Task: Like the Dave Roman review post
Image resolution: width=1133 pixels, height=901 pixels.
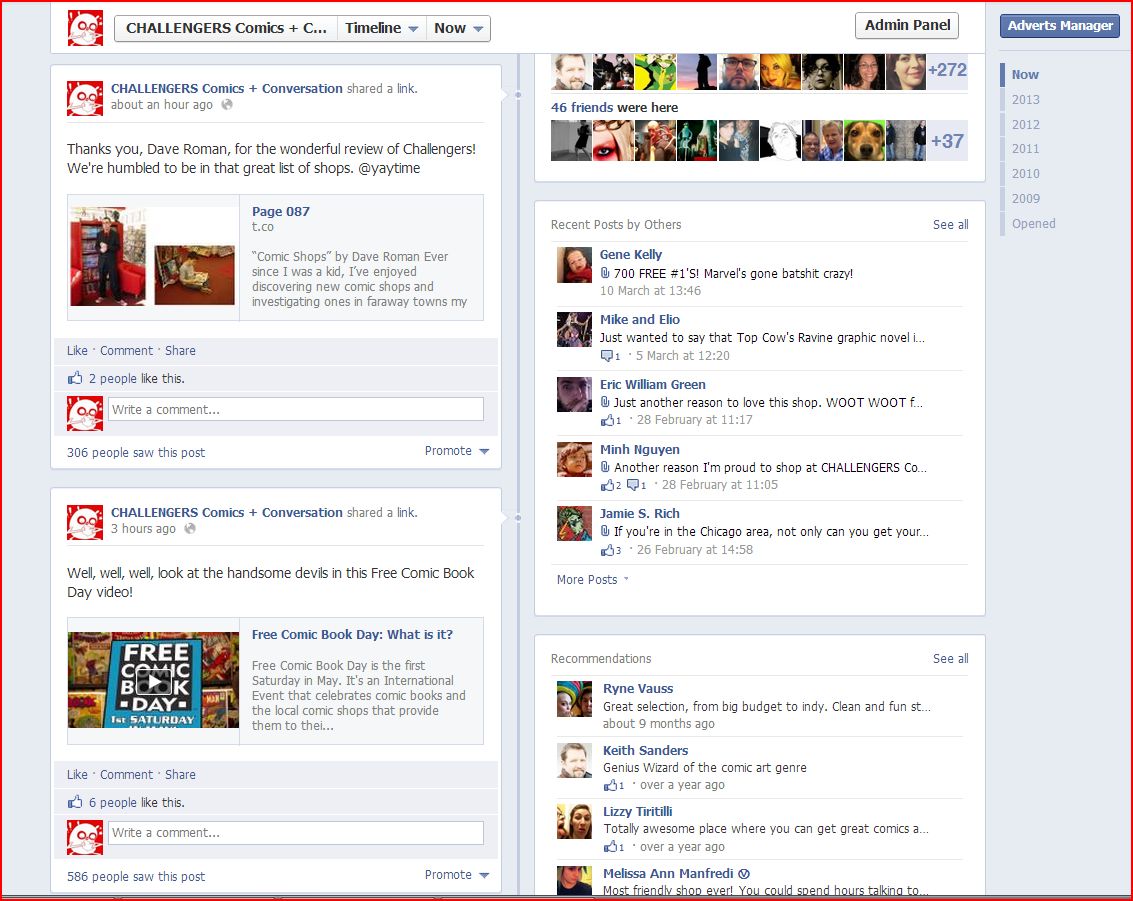Action: click(77, 350)
